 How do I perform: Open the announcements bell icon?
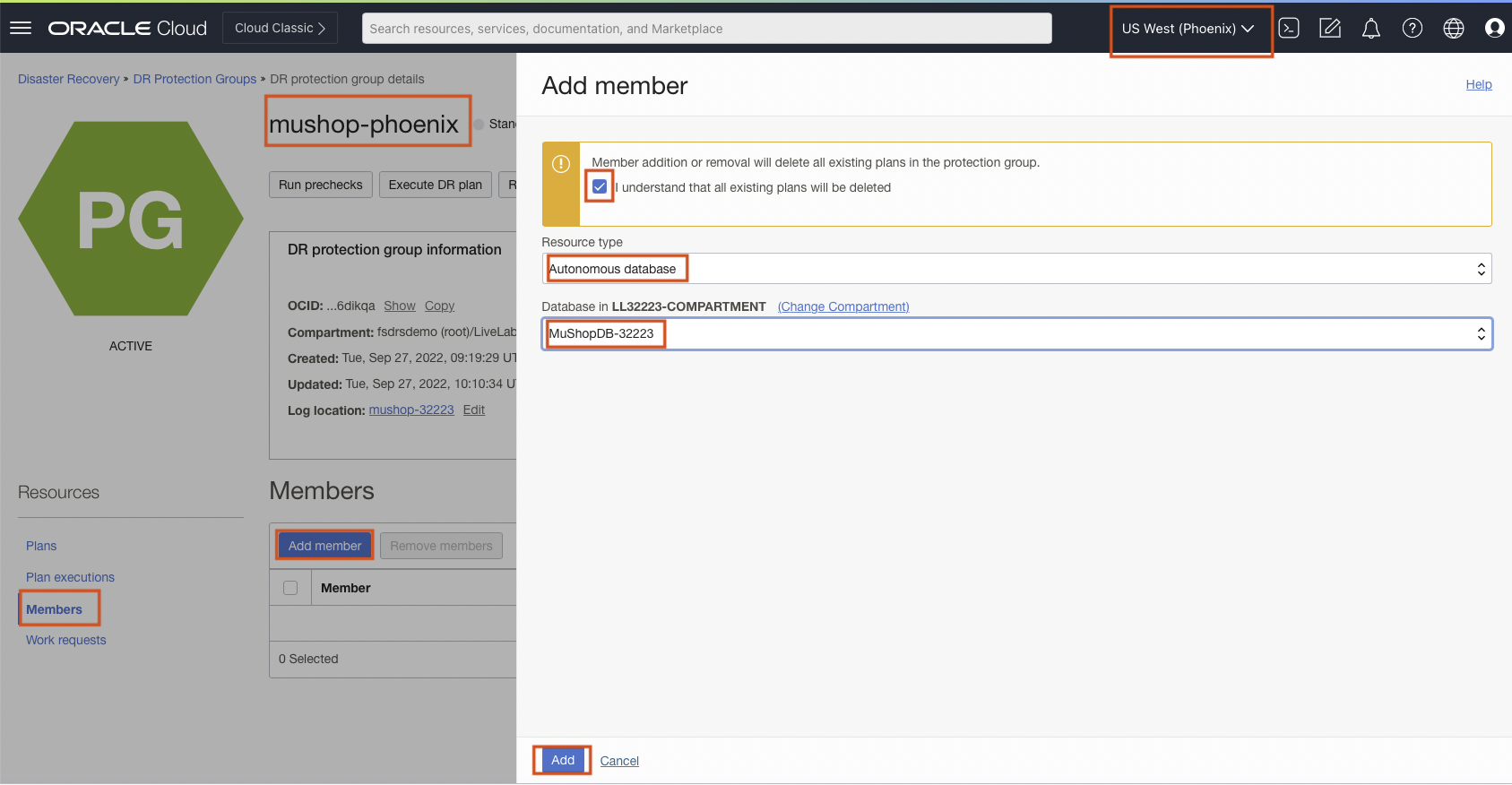[1370, 29]
